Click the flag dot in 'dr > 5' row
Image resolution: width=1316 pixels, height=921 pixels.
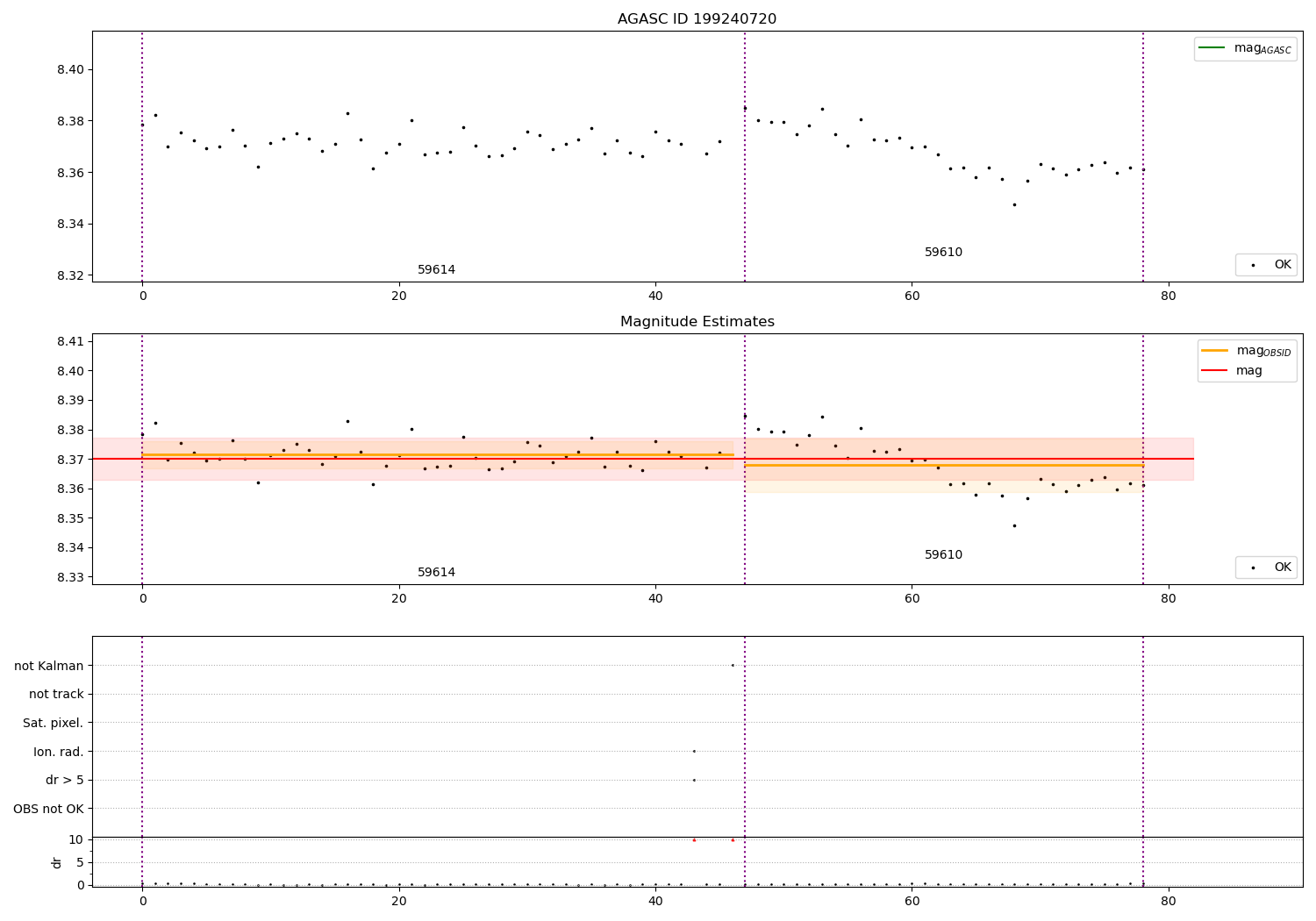(x=694, y=780)
